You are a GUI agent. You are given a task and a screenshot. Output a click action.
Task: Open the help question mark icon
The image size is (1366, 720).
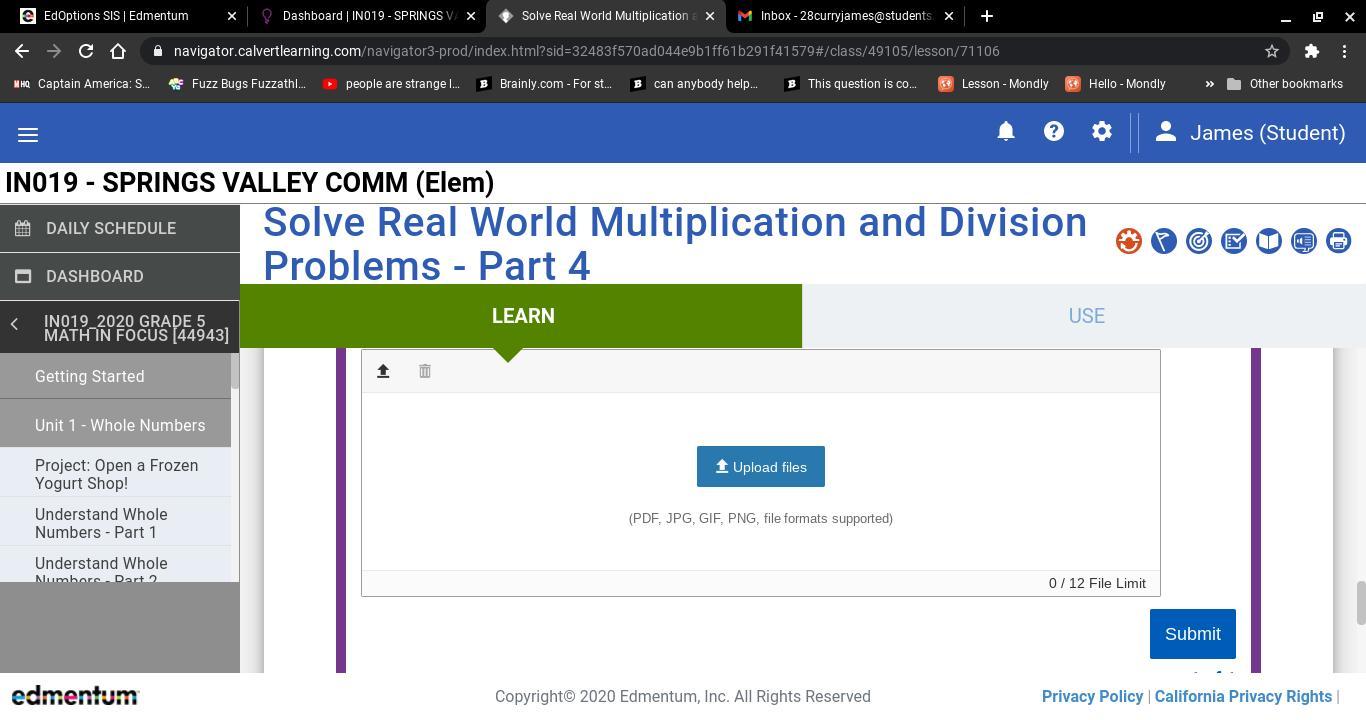1054,132
